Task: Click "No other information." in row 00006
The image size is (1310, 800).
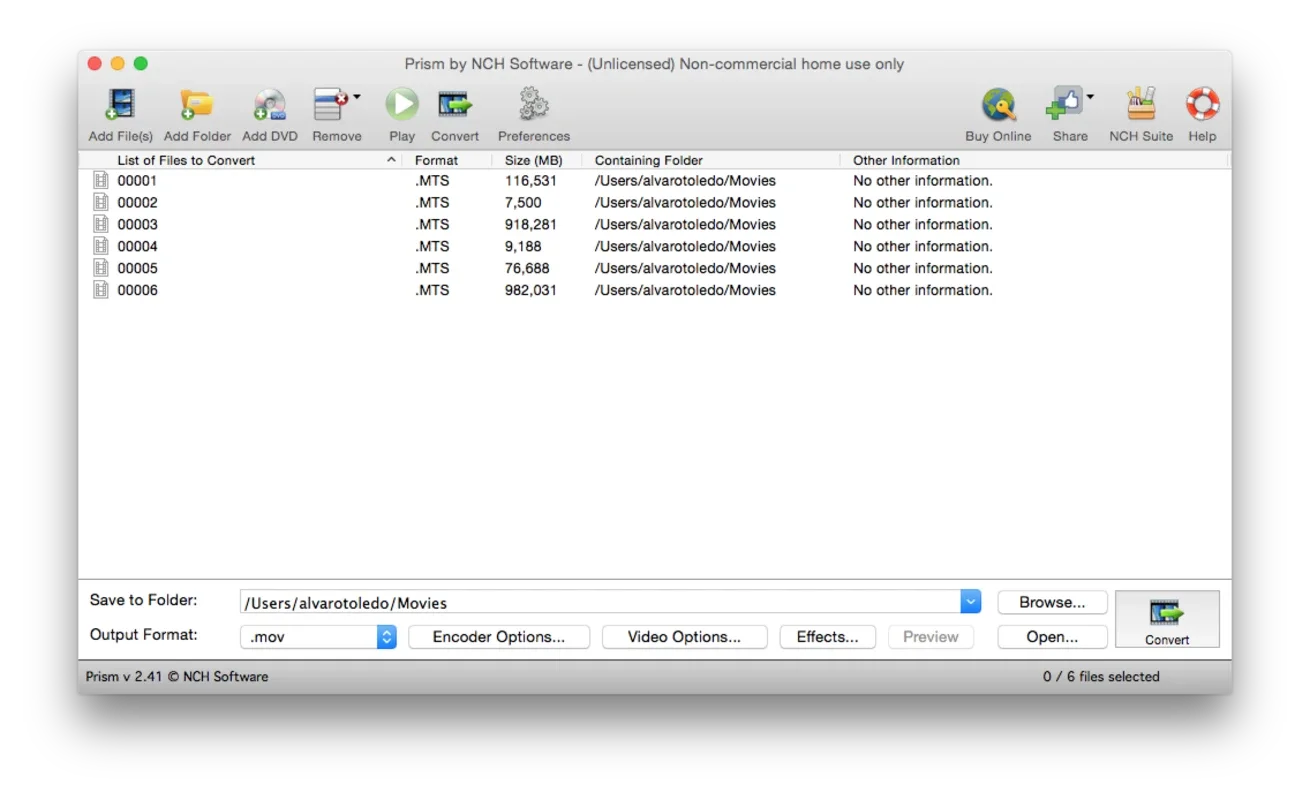Action: [923, 291]
